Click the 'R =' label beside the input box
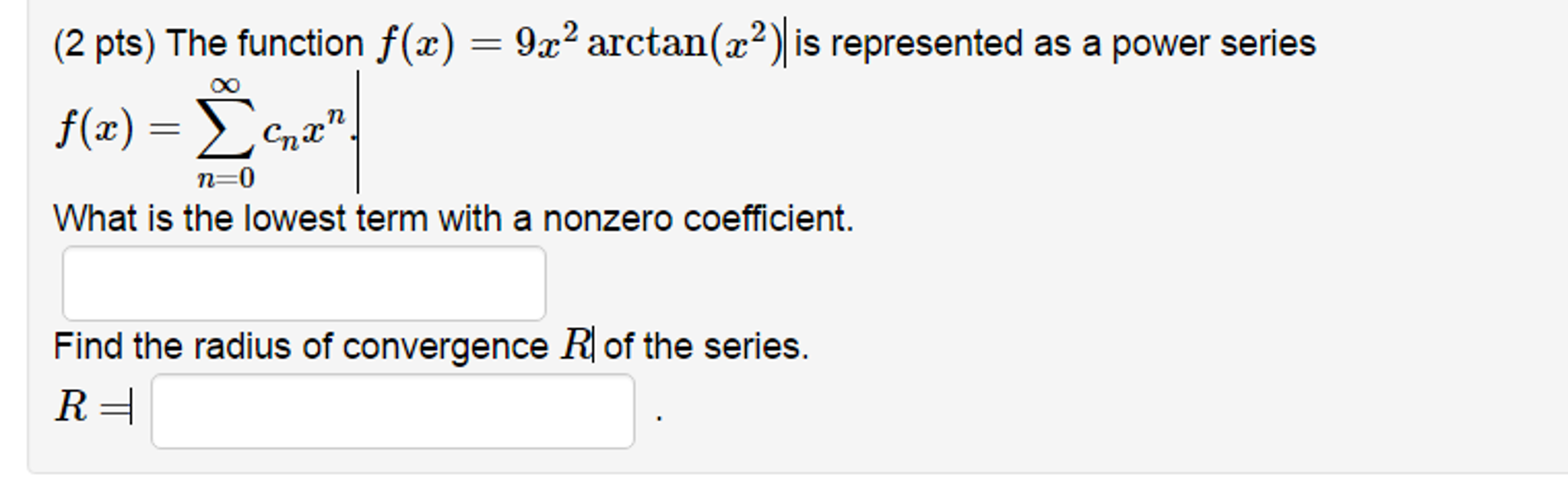Viewport: 1568px width, 501px height. [96, 404]
